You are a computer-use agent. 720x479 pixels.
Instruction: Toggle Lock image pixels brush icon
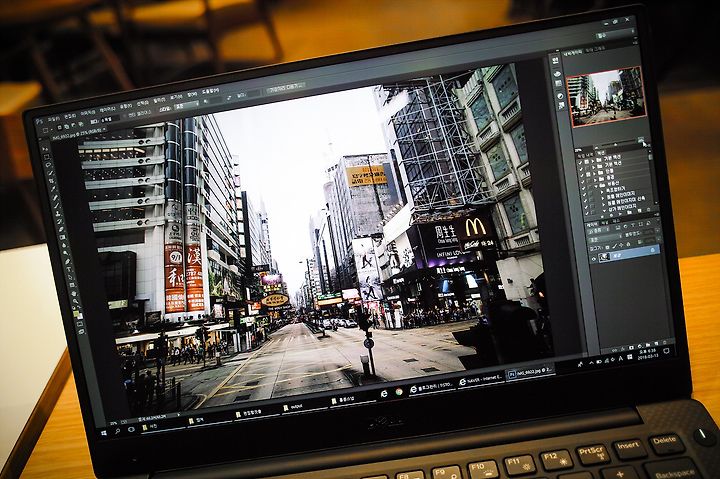(615, 246)
